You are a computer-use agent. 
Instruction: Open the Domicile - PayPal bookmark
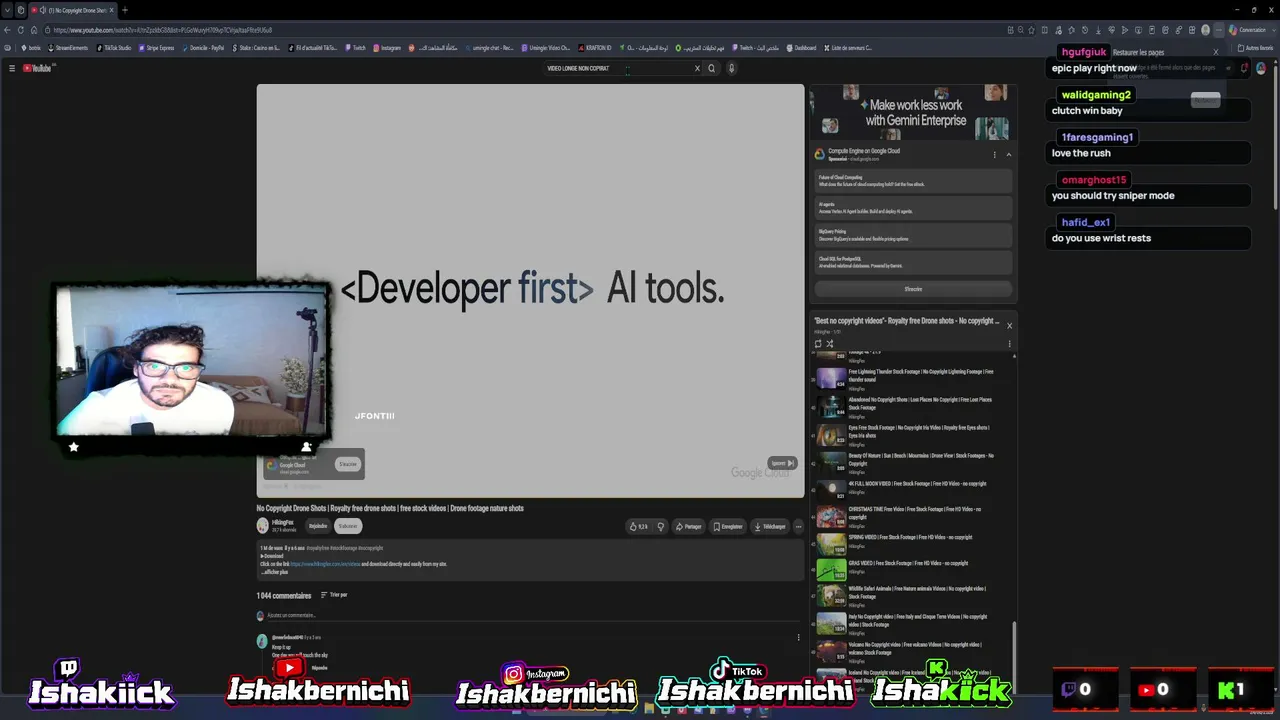click(203, 48)
